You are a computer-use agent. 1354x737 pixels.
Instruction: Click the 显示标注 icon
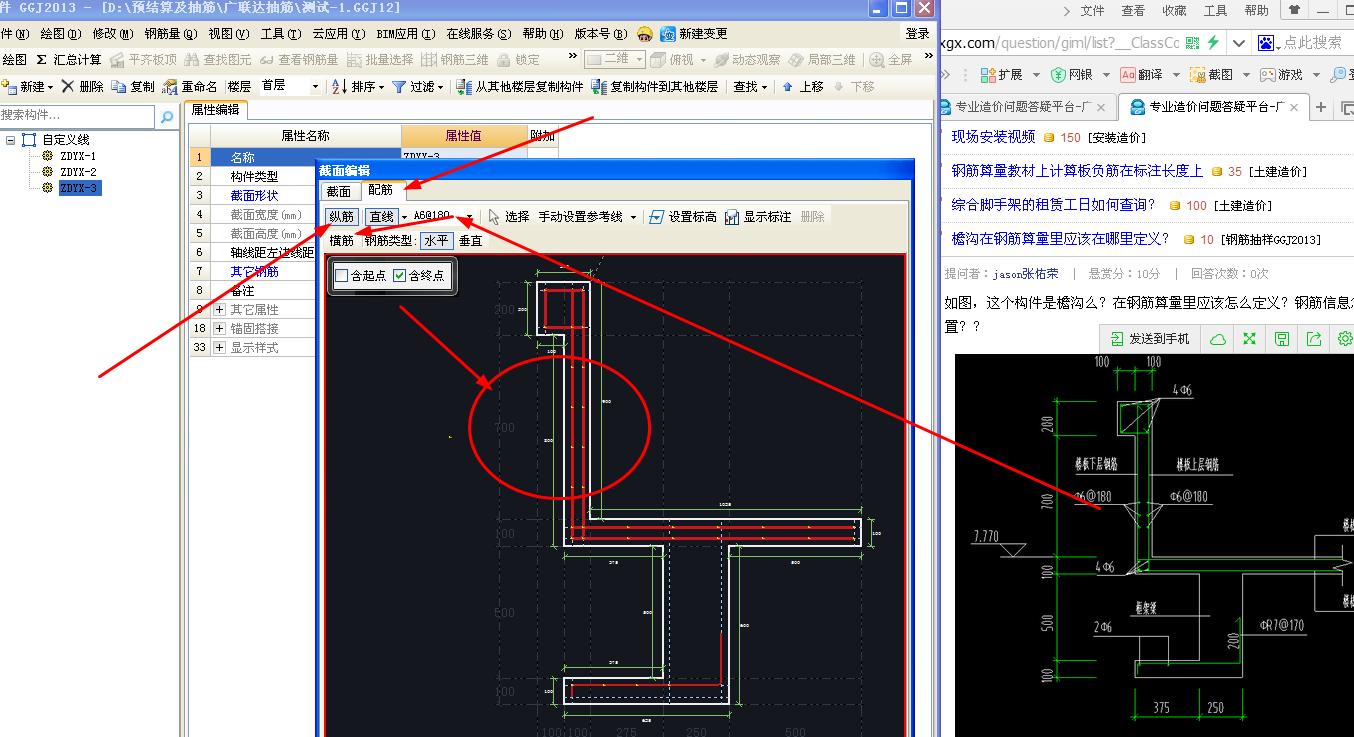(732, 216)
